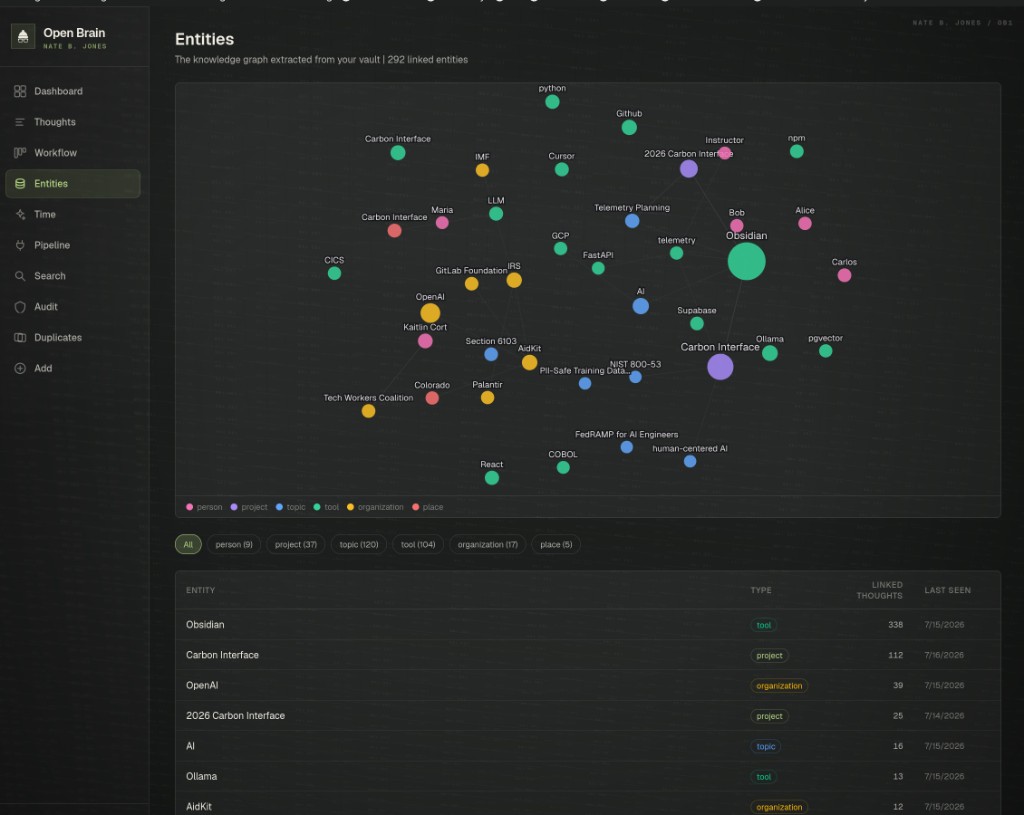
Task: Select the large Obsidian node
Action: coord(746,261)
